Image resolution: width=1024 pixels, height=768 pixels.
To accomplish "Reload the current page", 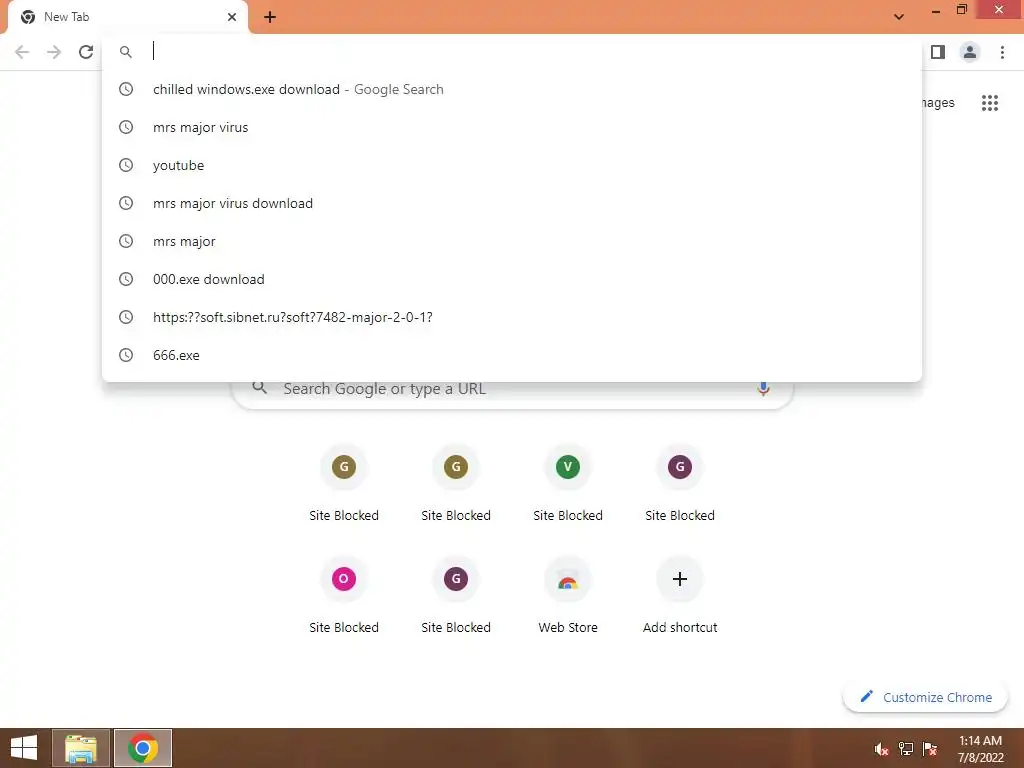I will [86, 52].
